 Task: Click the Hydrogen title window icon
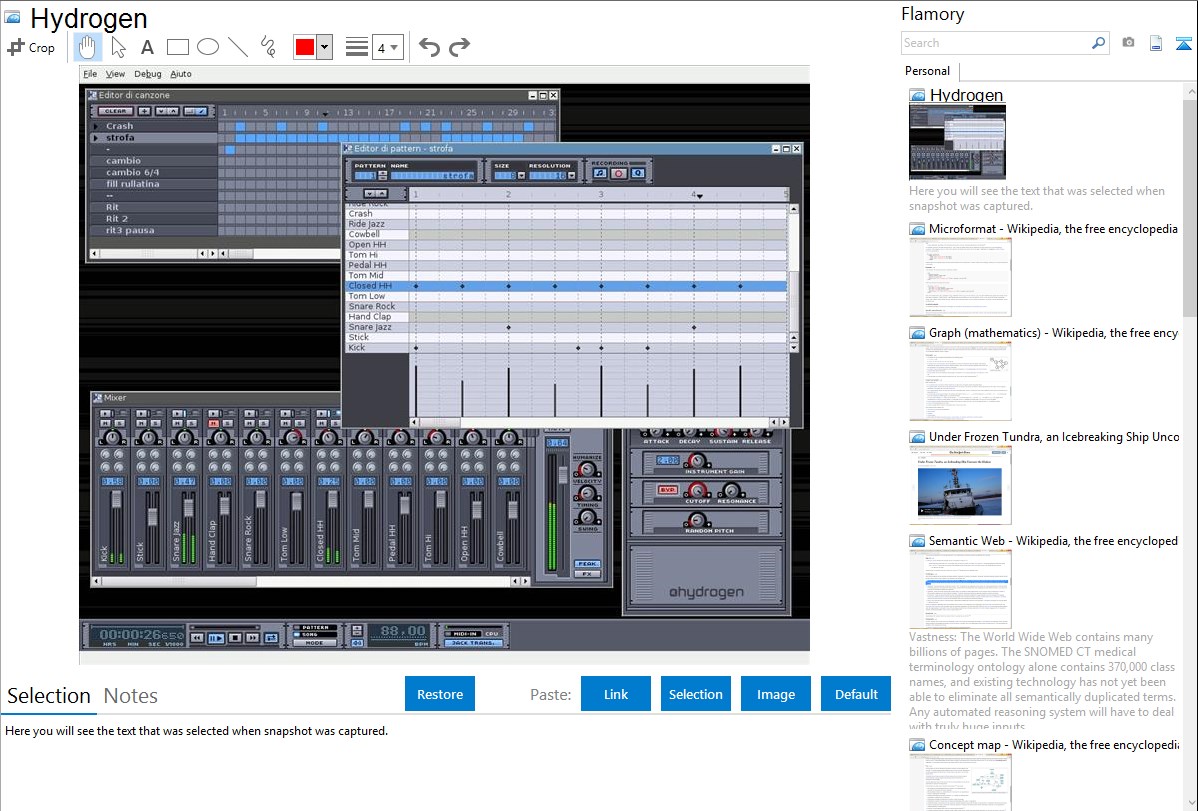[x=12, y=18]
